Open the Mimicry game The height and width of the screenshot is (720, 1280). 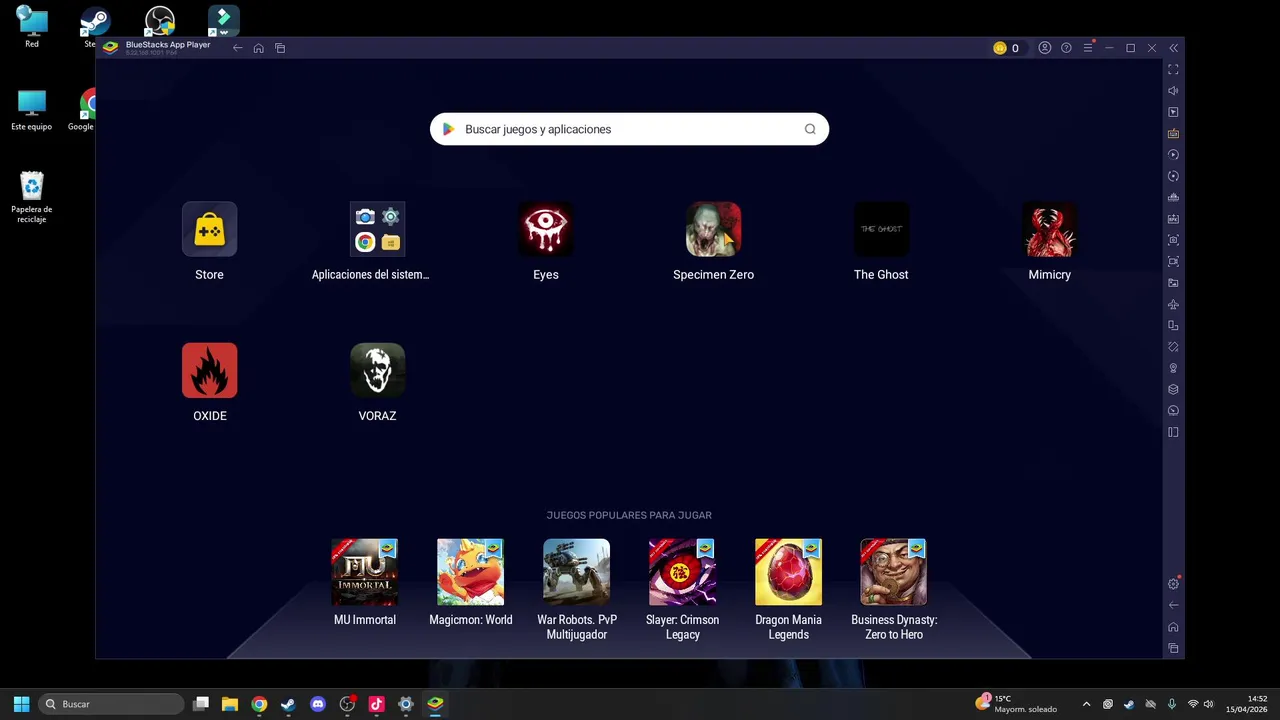coord(1049,229)
